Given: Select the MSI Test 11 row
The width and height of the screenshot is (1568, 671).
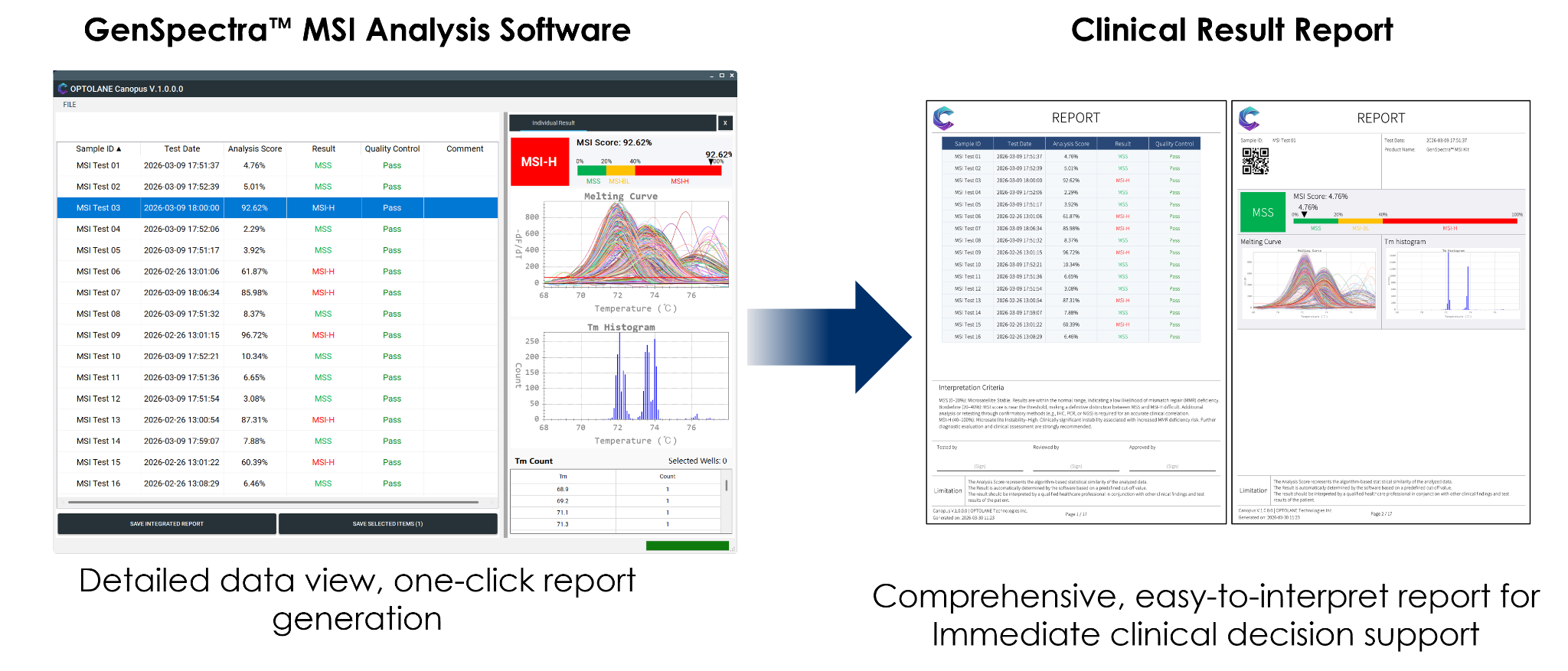Looking at the screenshot, I should (278, 377).
